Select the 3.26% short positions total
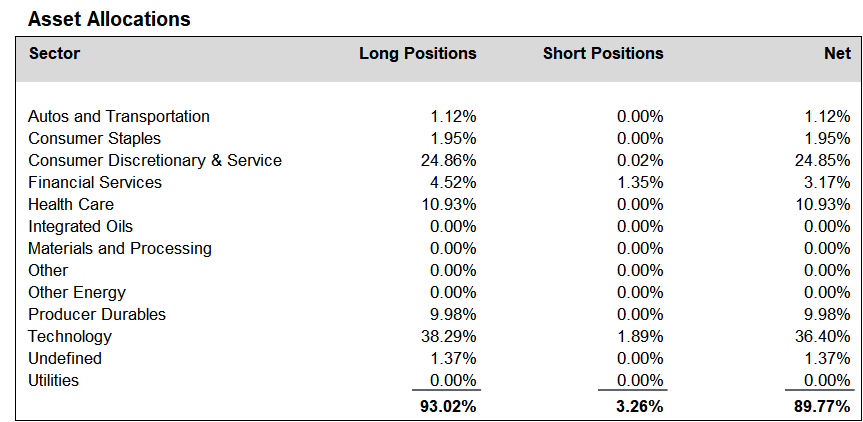The width and height of the screenshot is (863, 422). click(640, 407)
